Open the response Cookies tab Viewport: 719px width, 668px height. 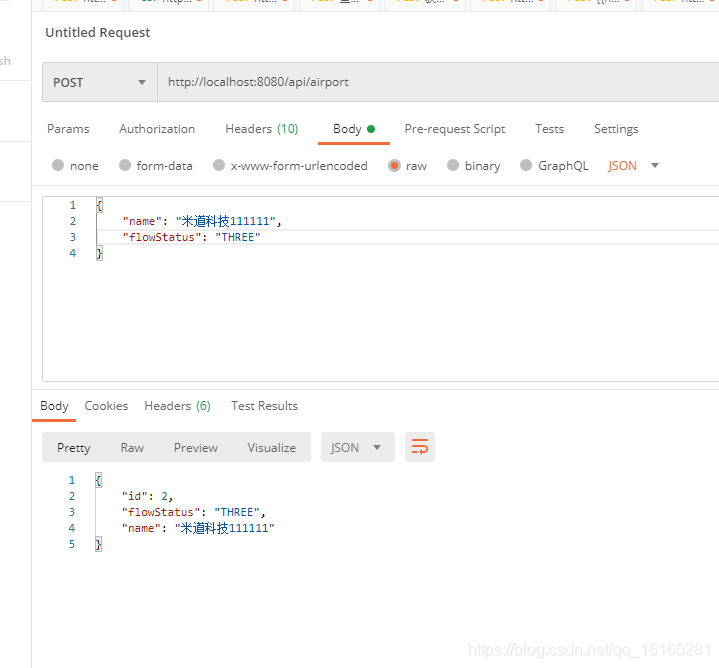106,406
